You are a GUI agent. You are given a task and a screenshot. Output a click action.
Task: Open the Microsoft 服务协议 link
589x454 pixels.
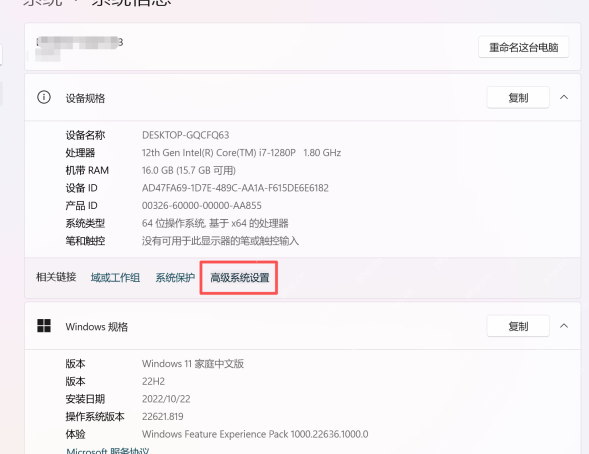point(107,451)
